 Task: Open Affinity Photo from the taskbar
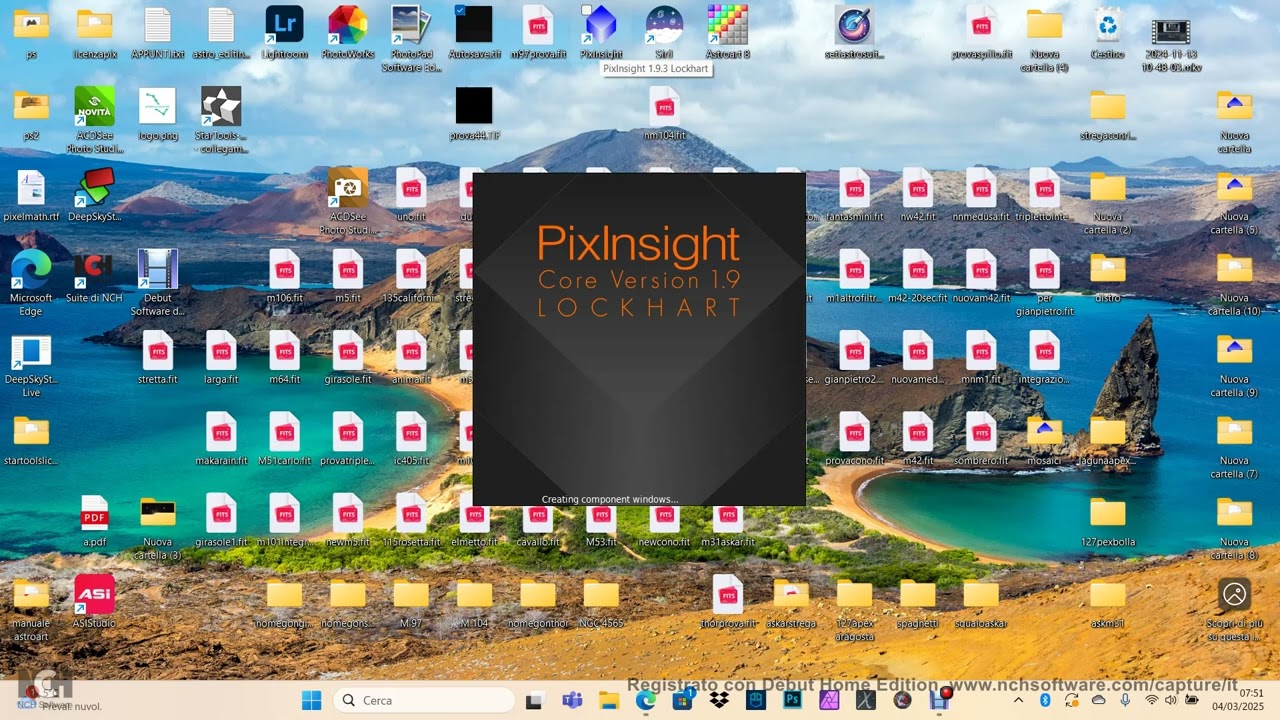829,700
